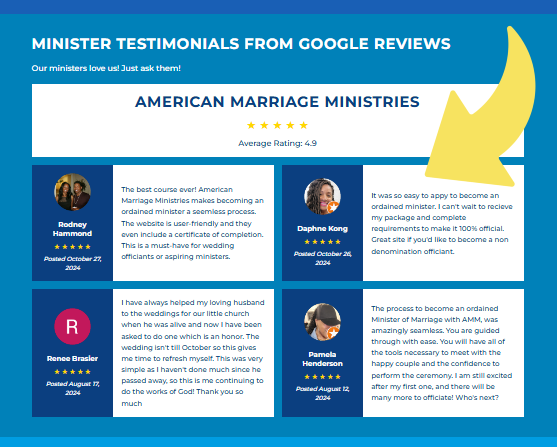Click the orange star badge on Pamela Henderson's photo
Screen dimensions: 557x447
tap(333, 333)
